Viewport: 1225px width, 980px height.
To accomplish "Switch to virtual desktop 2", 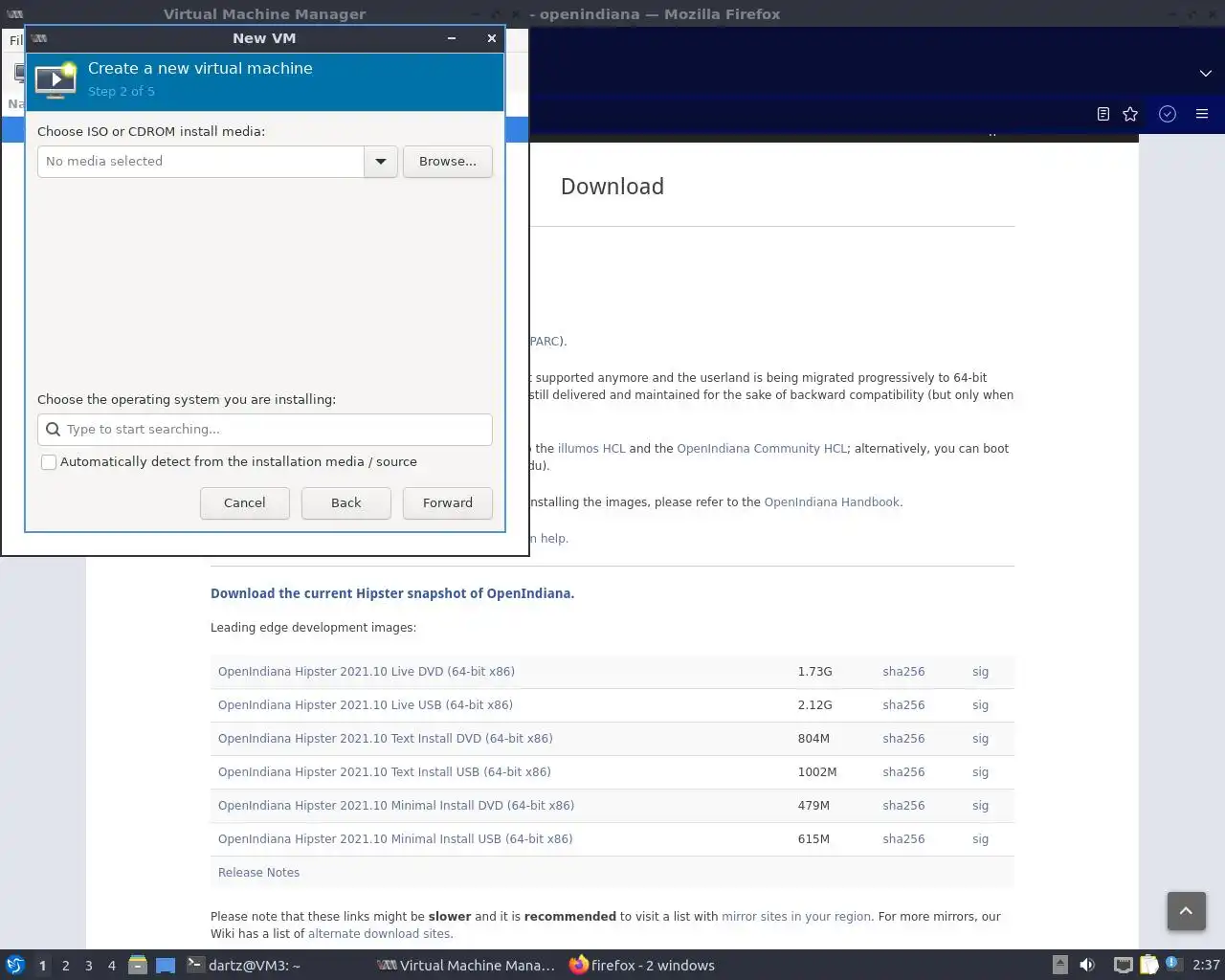I will pyautogui.click(x=66, y=966).
